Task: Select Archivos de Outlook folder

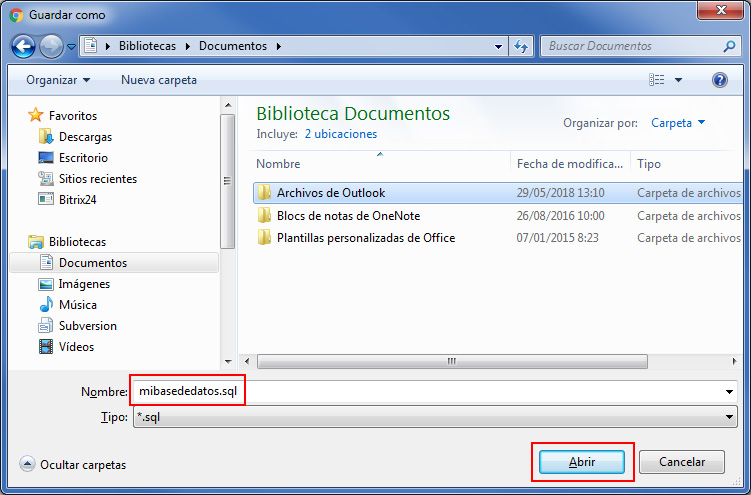Action: coord(498,193)
